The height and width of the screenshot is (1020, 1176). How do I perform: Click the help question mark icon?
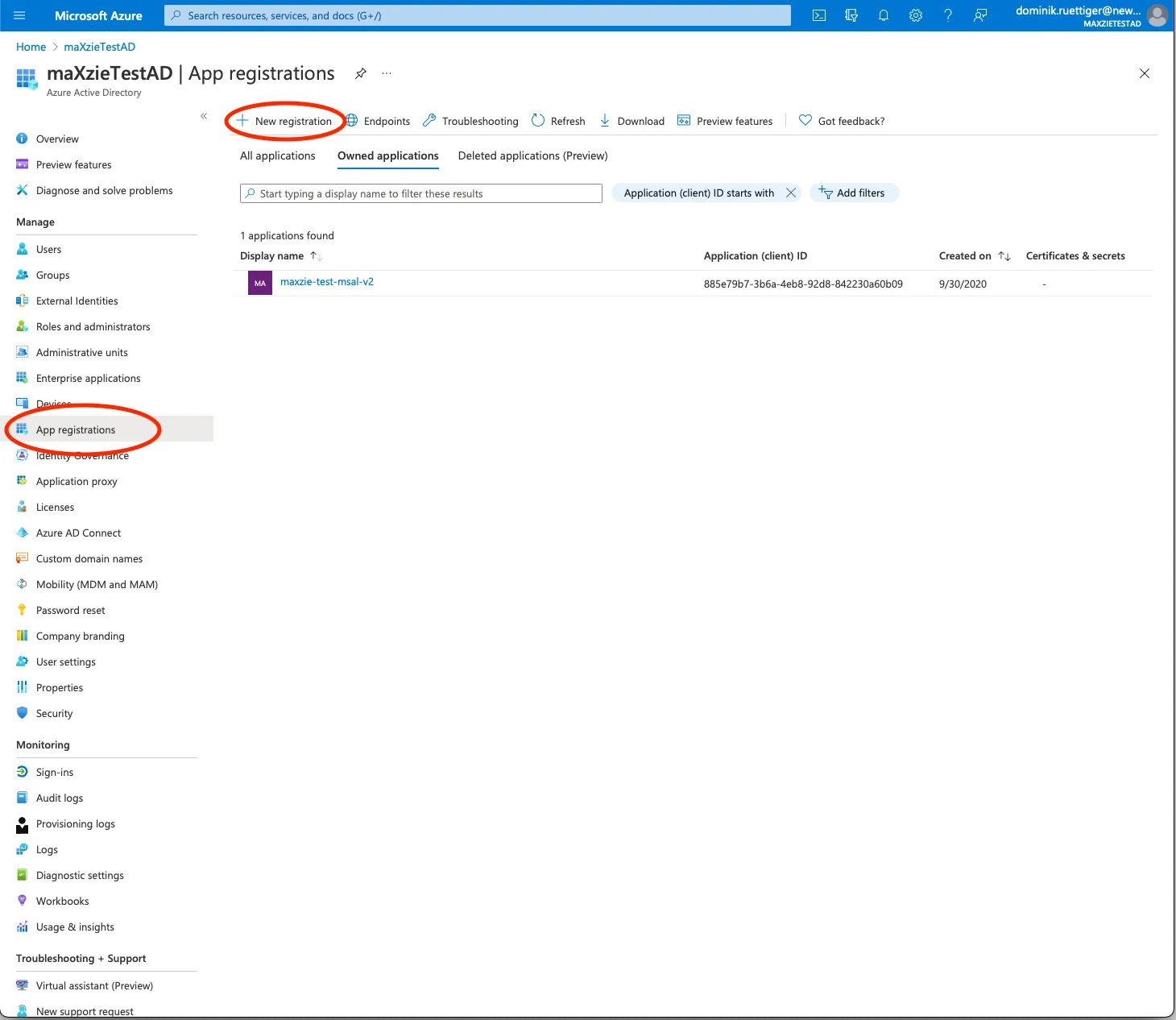[x=948, y=15]
